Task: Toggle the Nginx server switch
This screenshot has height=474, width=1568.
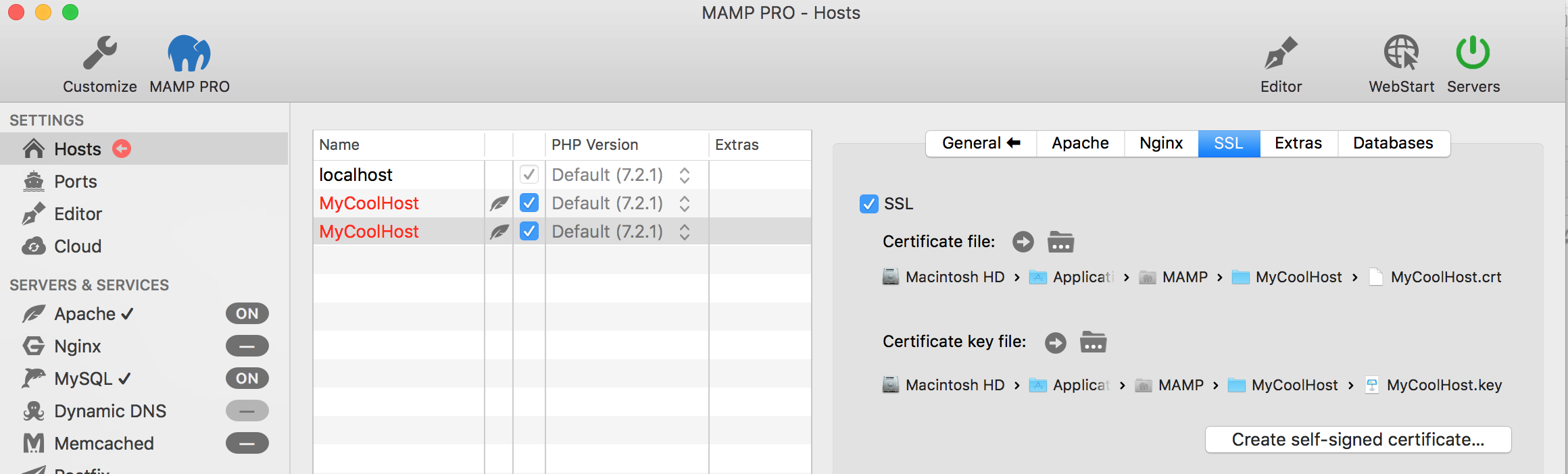Action: click(x=247, y=346)
